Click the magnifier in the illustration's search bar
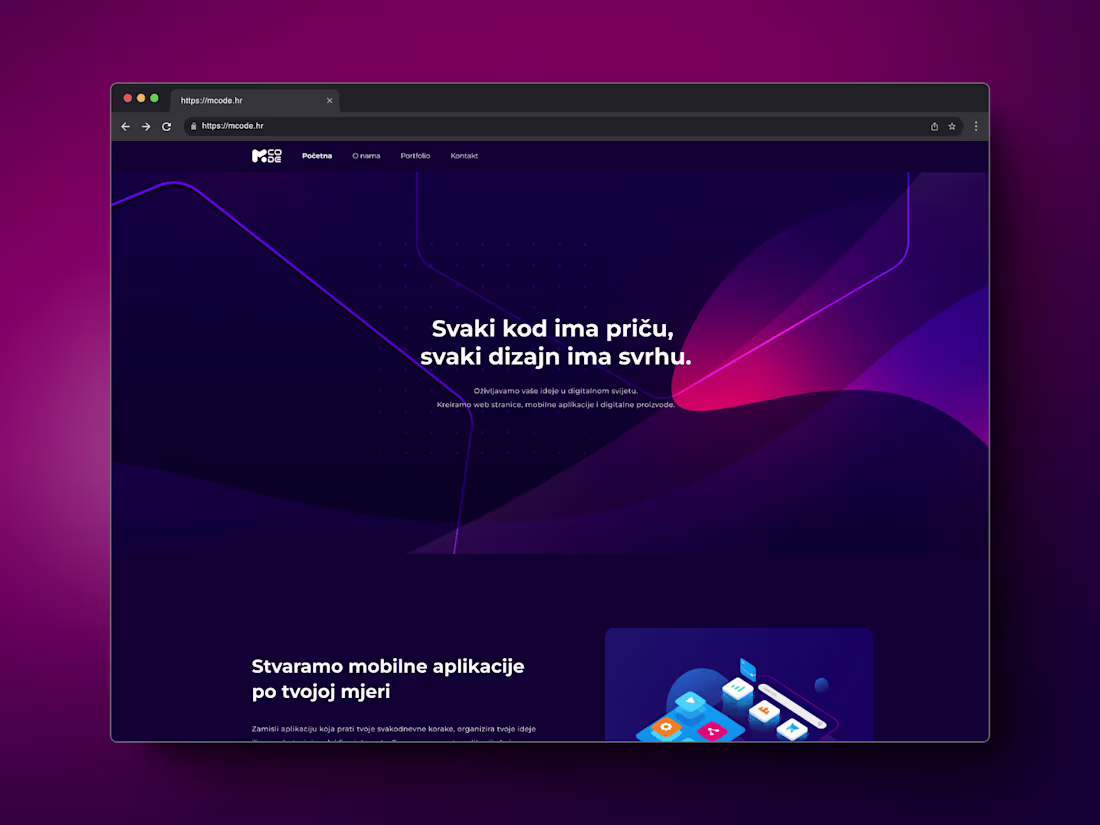 [820, 722]
